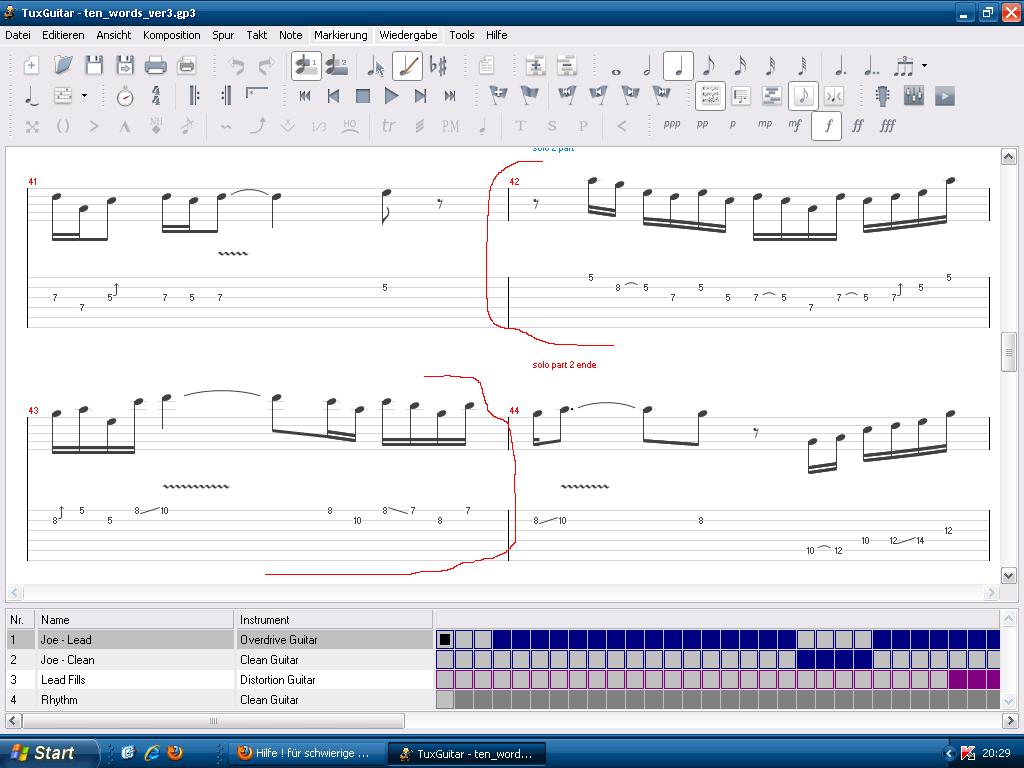The image size is (1024, 768).
Task: Switch to the 'Hilfe ! für schwierige' taskbar window
Action: [x=304, y=753]
